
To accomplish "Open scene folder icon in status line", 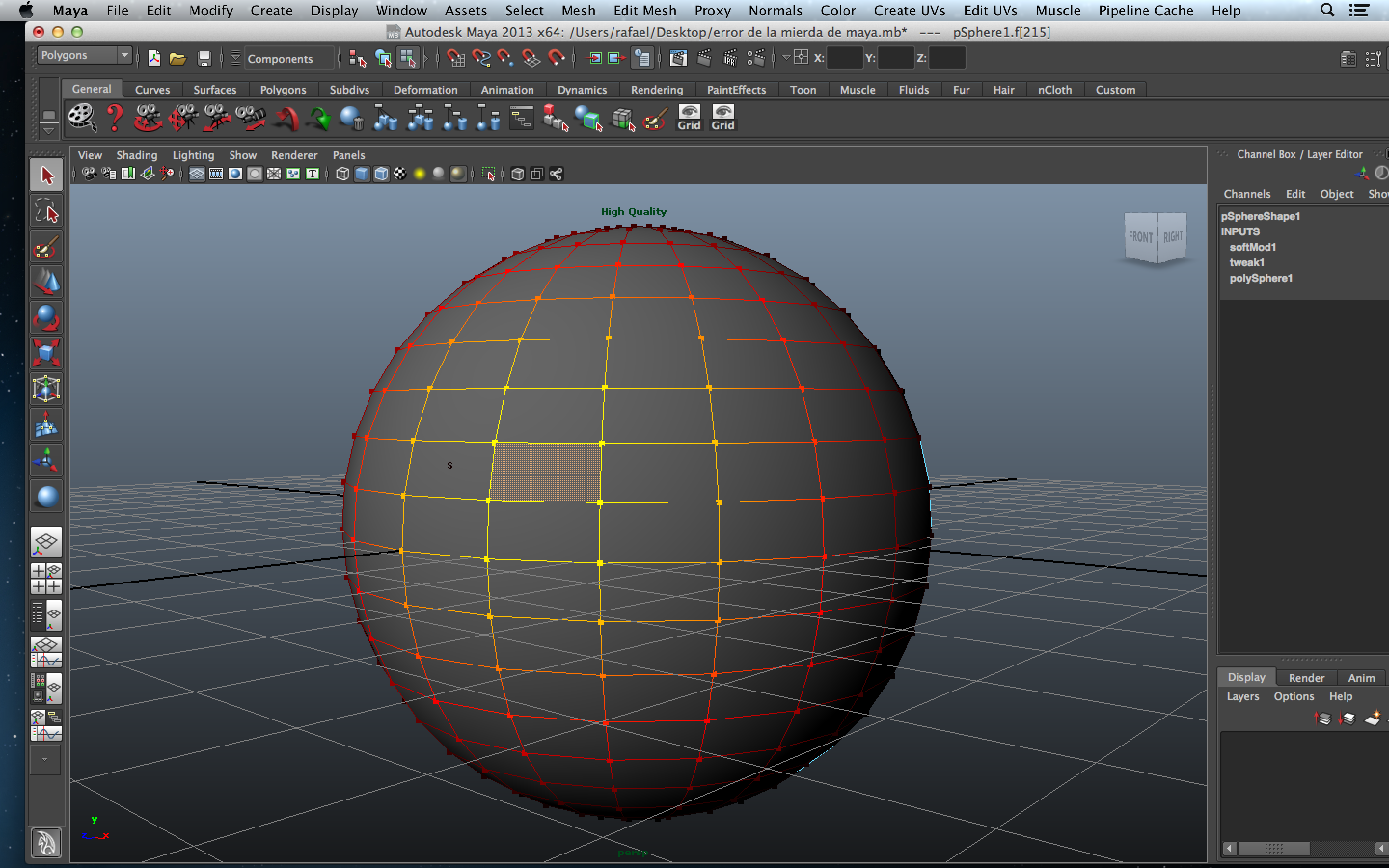I will pyautogui.click(x=178, y=58).
